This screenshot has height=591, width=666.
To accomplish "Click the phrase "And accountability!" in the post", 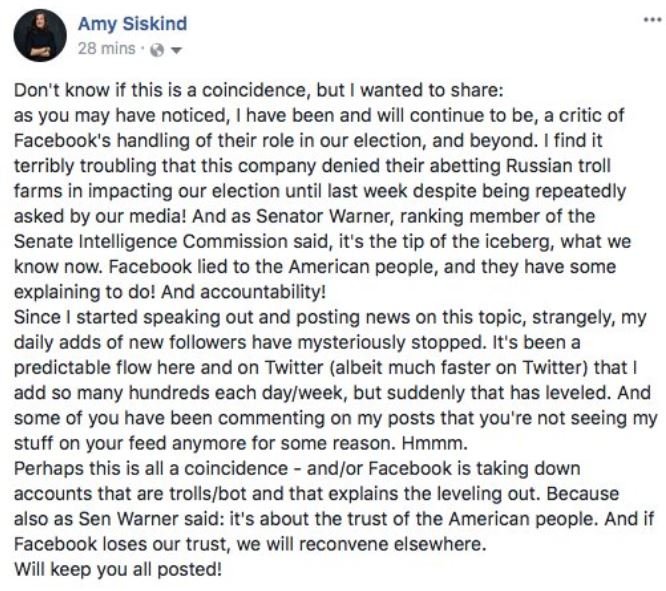I will (x=243, y=292).
